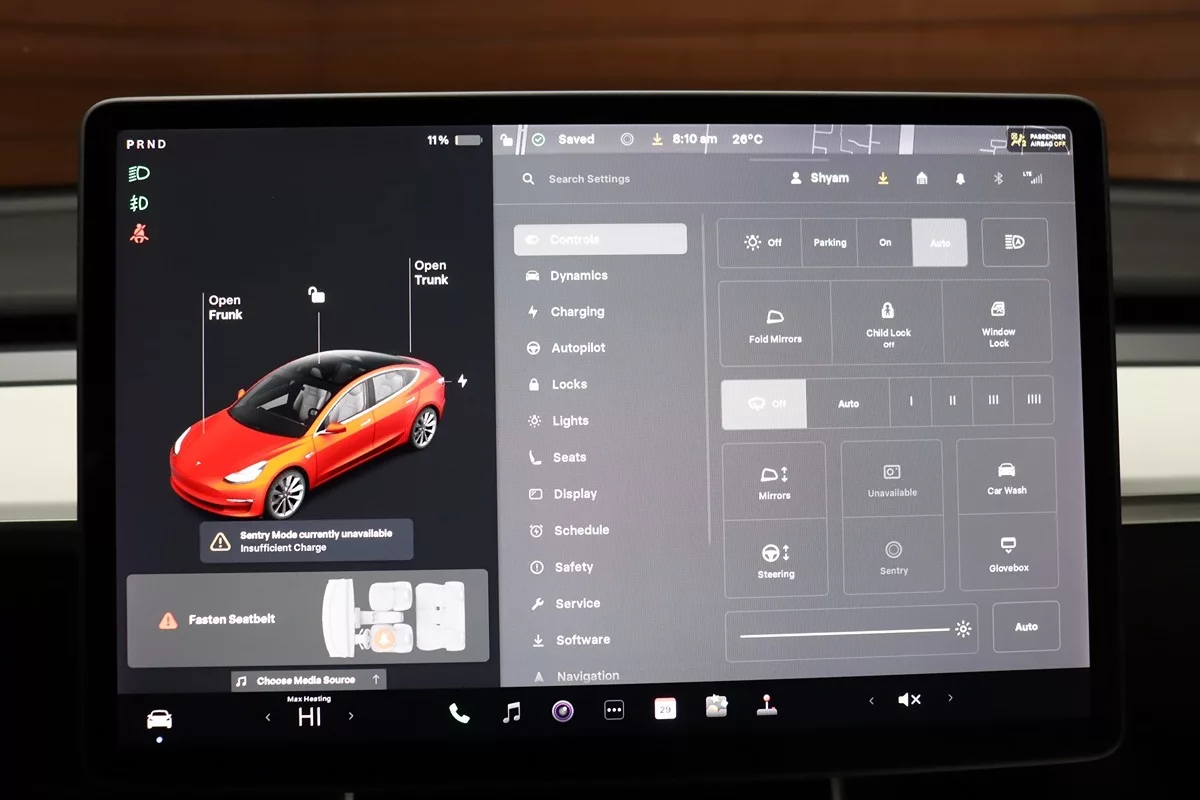
Task: Tap the car controls icon
Action: [159, 719]
